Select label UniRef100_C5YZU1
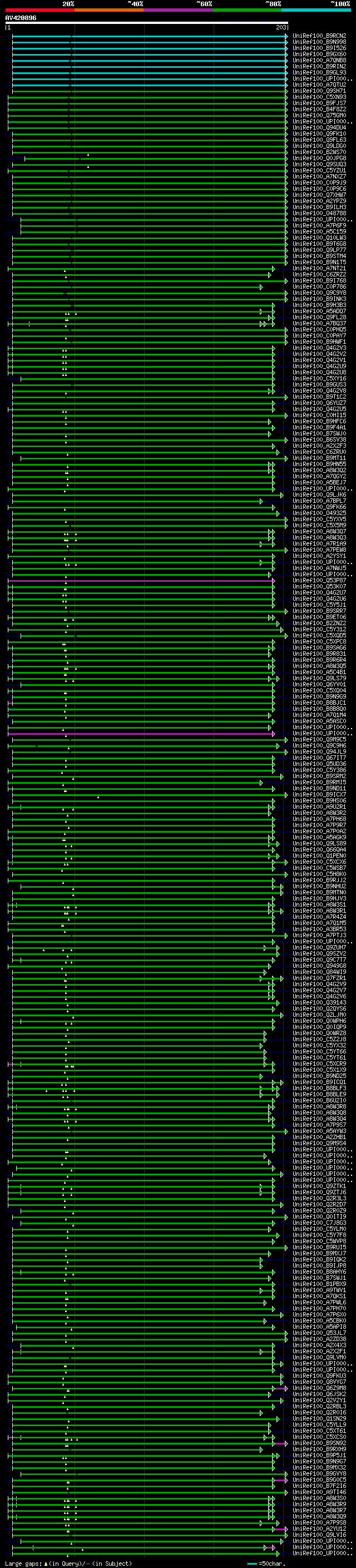 pyautogui.click(x=319, y=170)
